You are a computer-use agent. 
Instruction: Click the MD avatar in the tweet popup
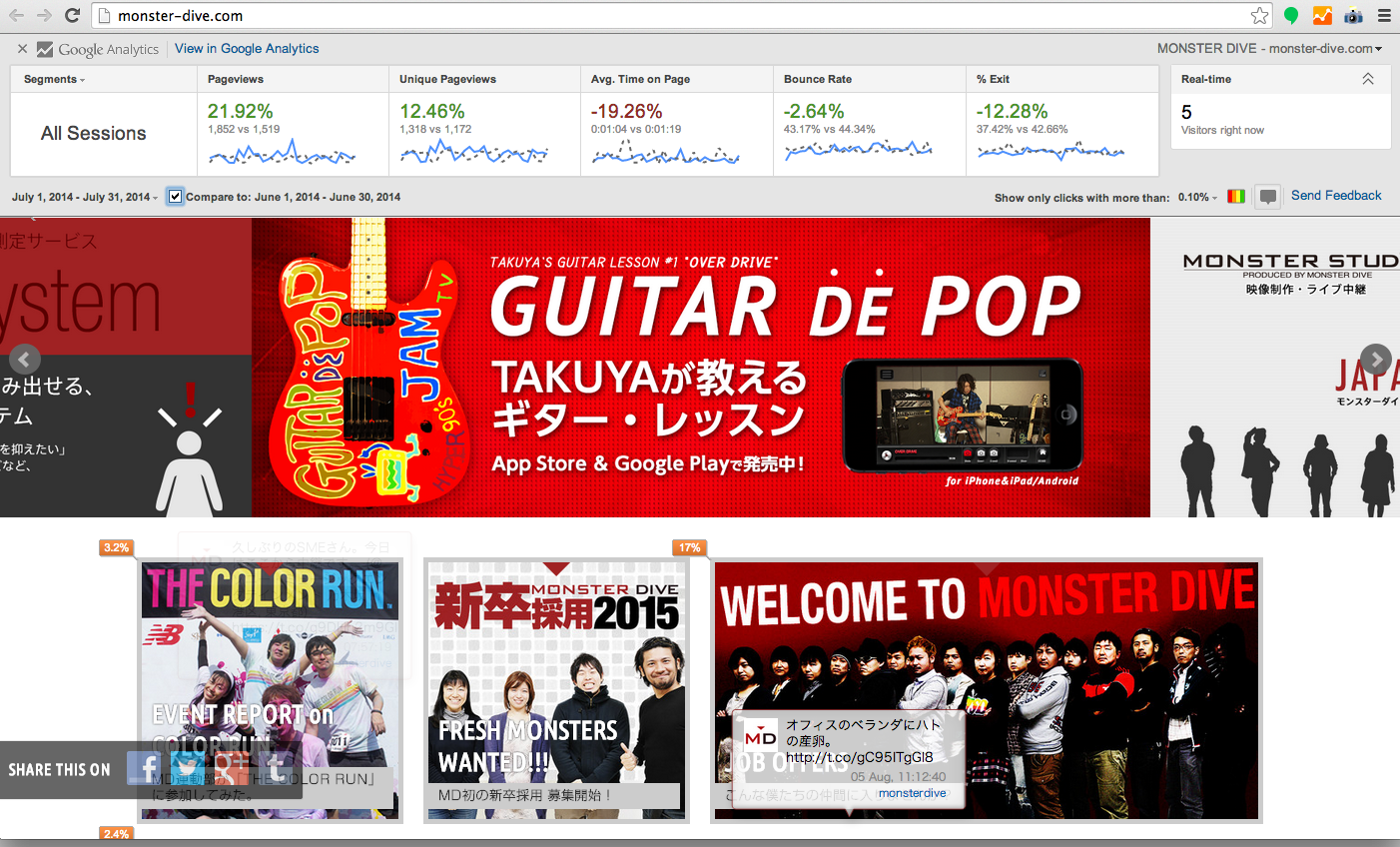[x=761, y=736]
